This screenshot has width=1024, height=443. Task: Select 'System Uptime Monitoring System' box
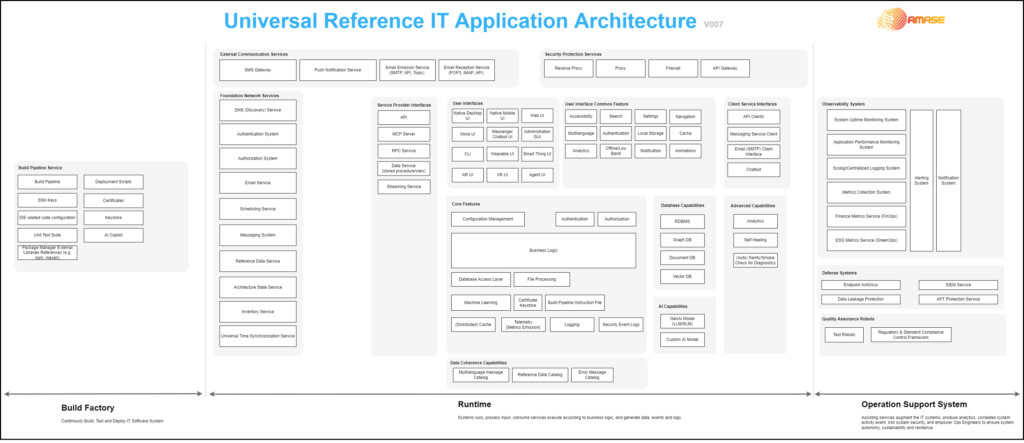click(866, 120)
